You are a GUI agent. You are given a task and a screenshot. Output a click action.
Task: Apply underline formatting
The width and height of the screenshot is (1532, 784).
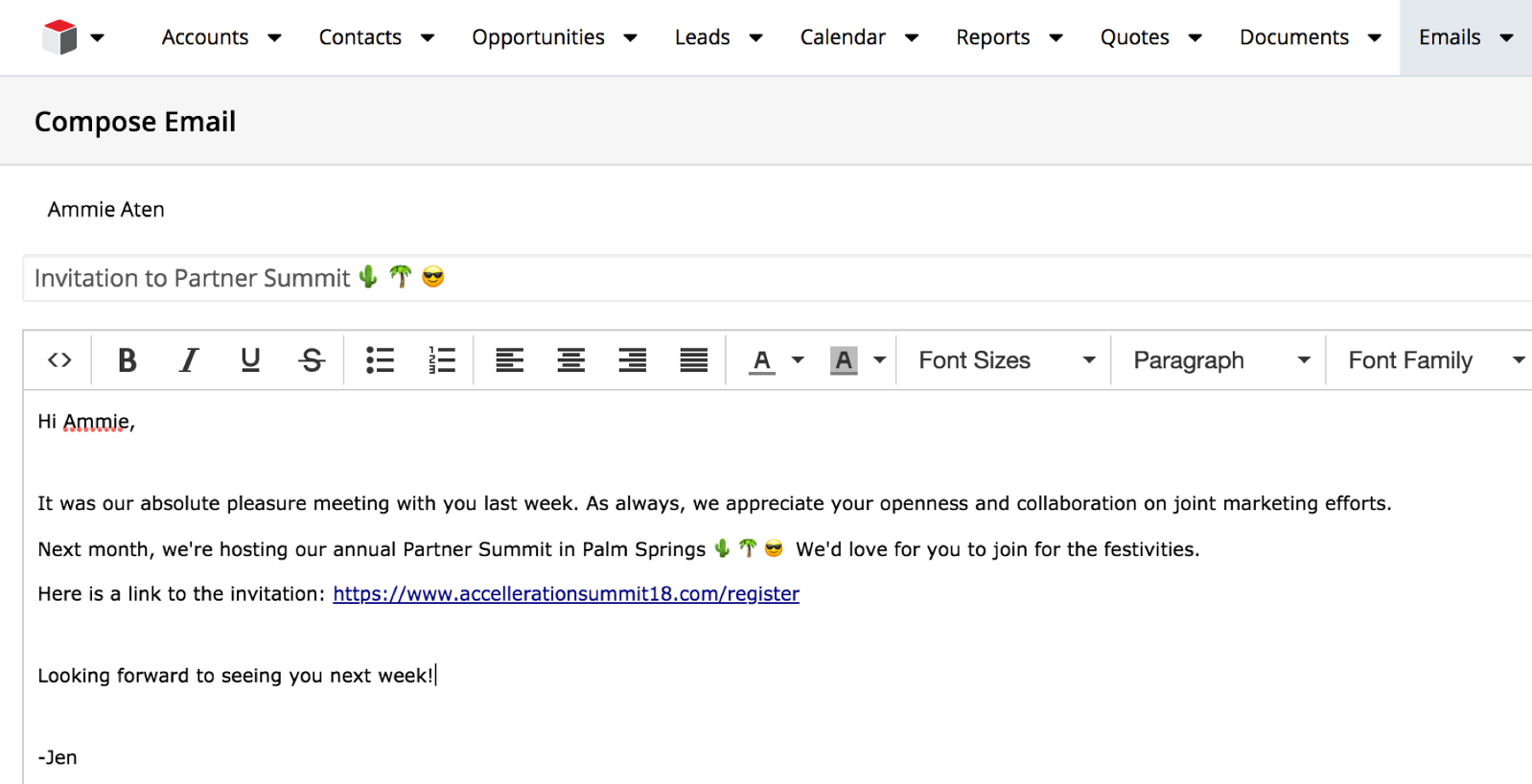[250, 360]
